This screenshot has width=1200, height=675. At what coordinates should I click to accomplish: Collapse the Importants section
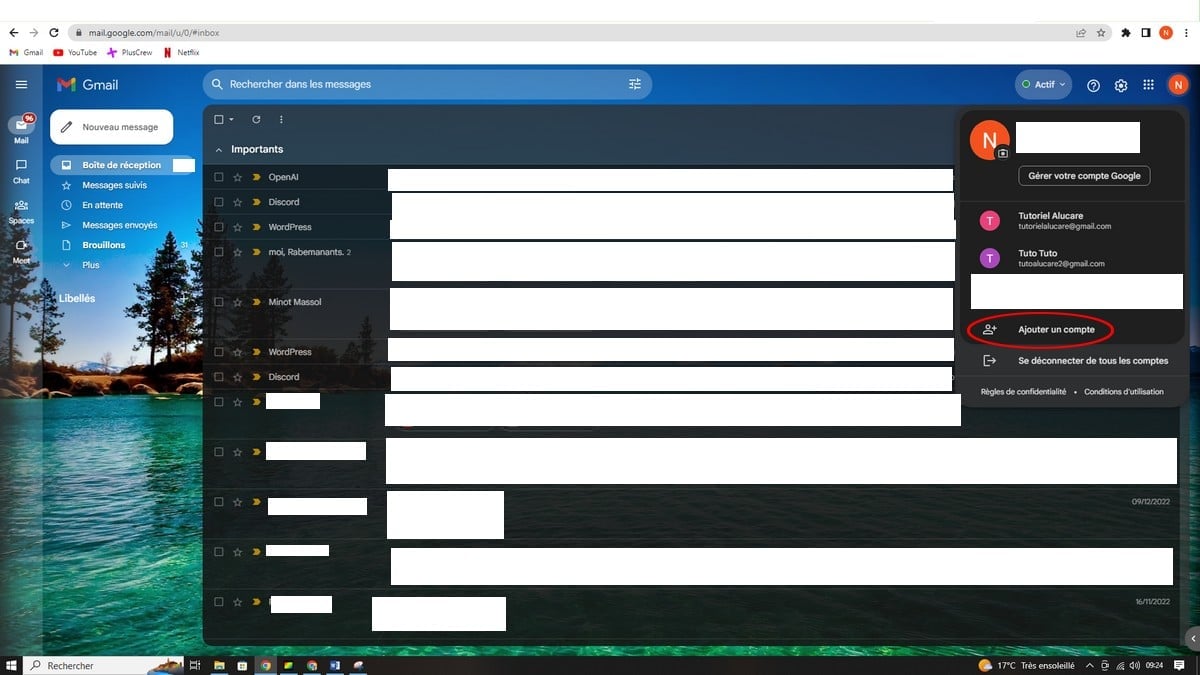[219, 150]
